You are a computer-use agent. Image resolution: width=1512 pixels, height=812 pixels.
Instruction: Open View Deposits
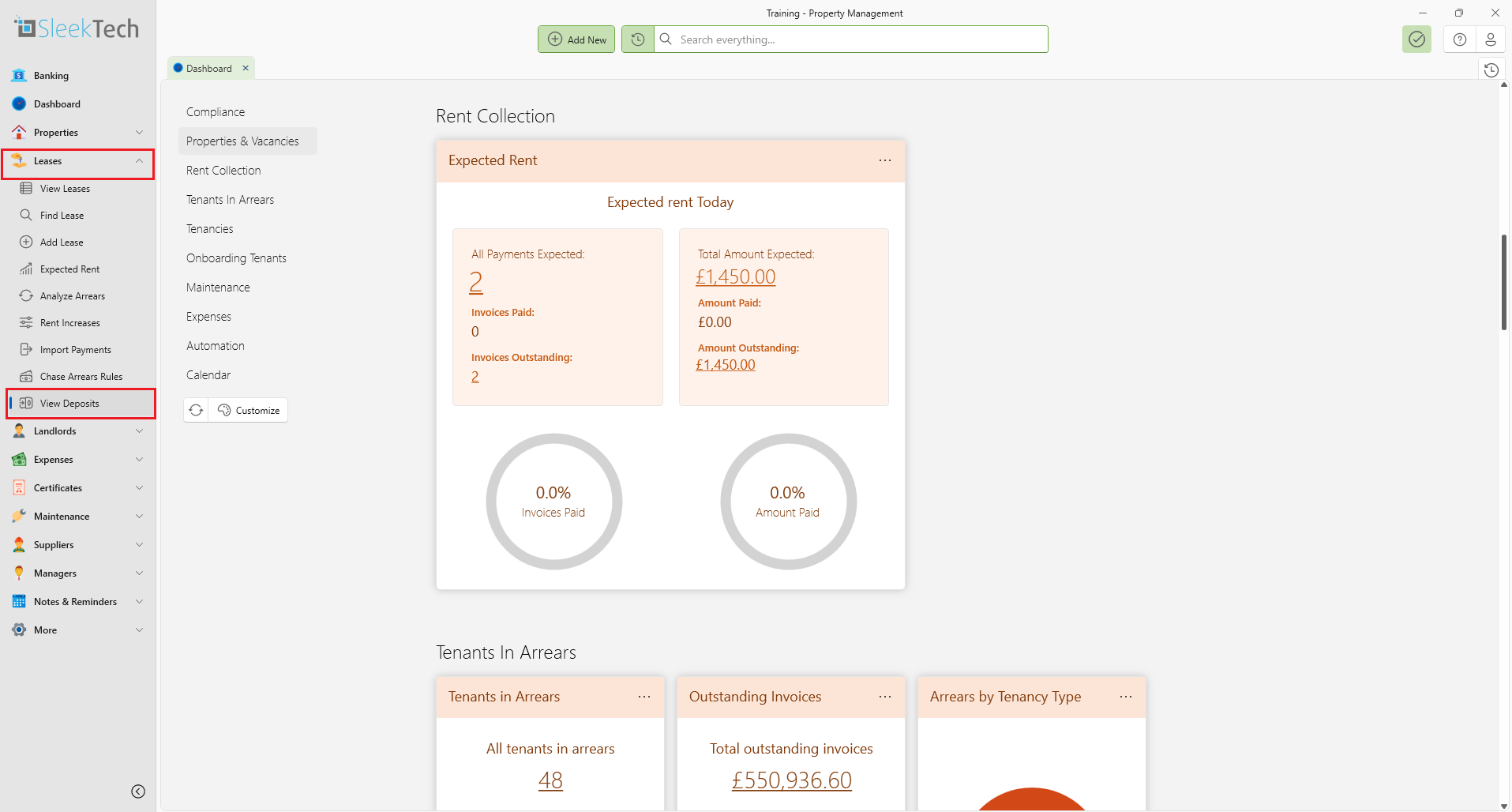79,404
